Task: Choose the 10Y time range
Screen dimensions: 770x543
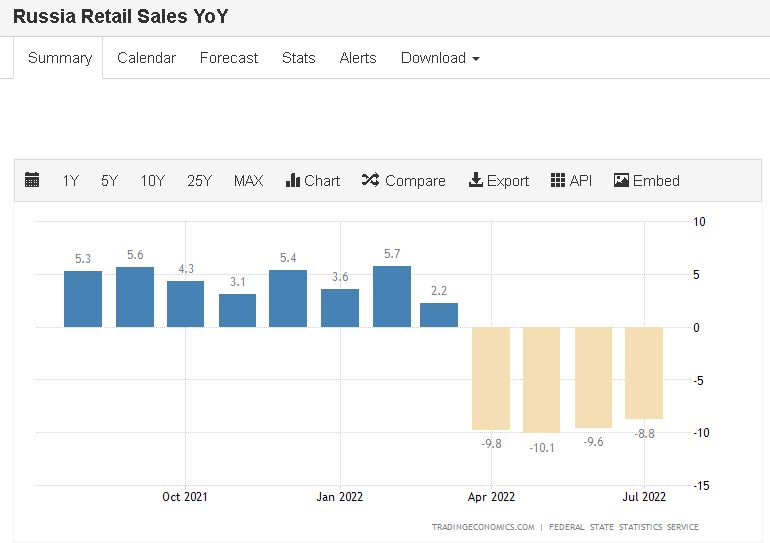Action: click(152, 181)
